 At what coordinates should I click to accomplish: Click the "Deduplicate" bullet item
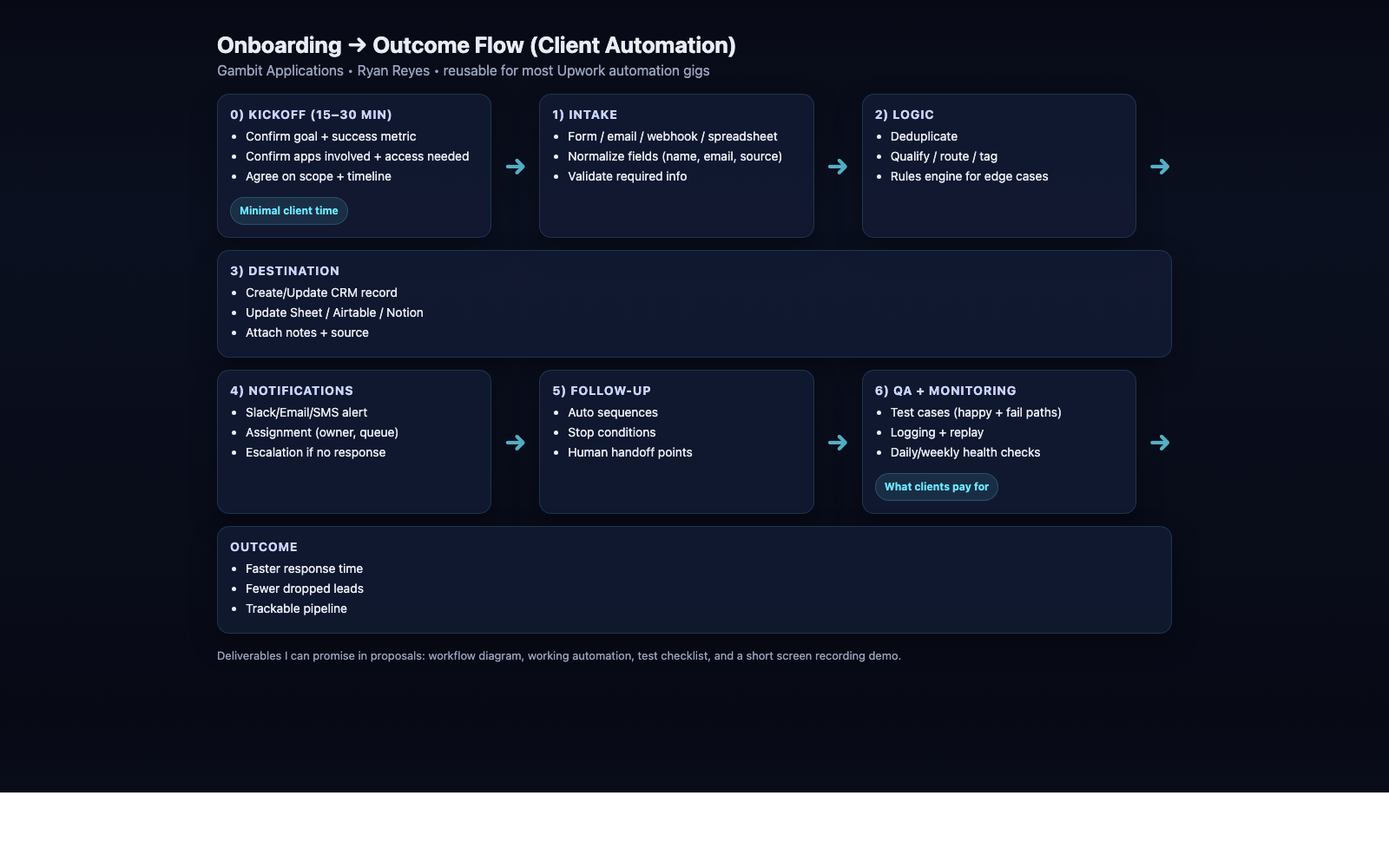[924, 136]
